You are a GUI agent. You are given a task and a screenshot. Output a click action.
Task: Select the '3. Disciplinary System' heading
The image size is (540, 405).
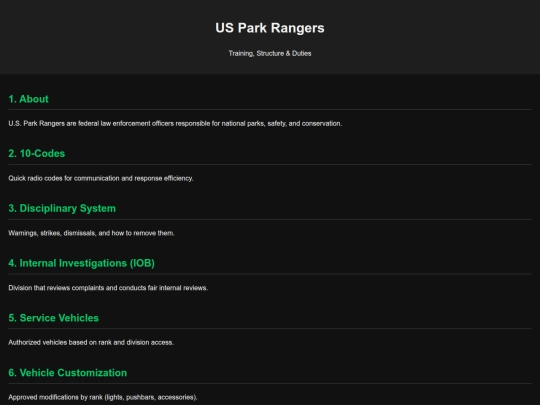click(x=62, y=208)
